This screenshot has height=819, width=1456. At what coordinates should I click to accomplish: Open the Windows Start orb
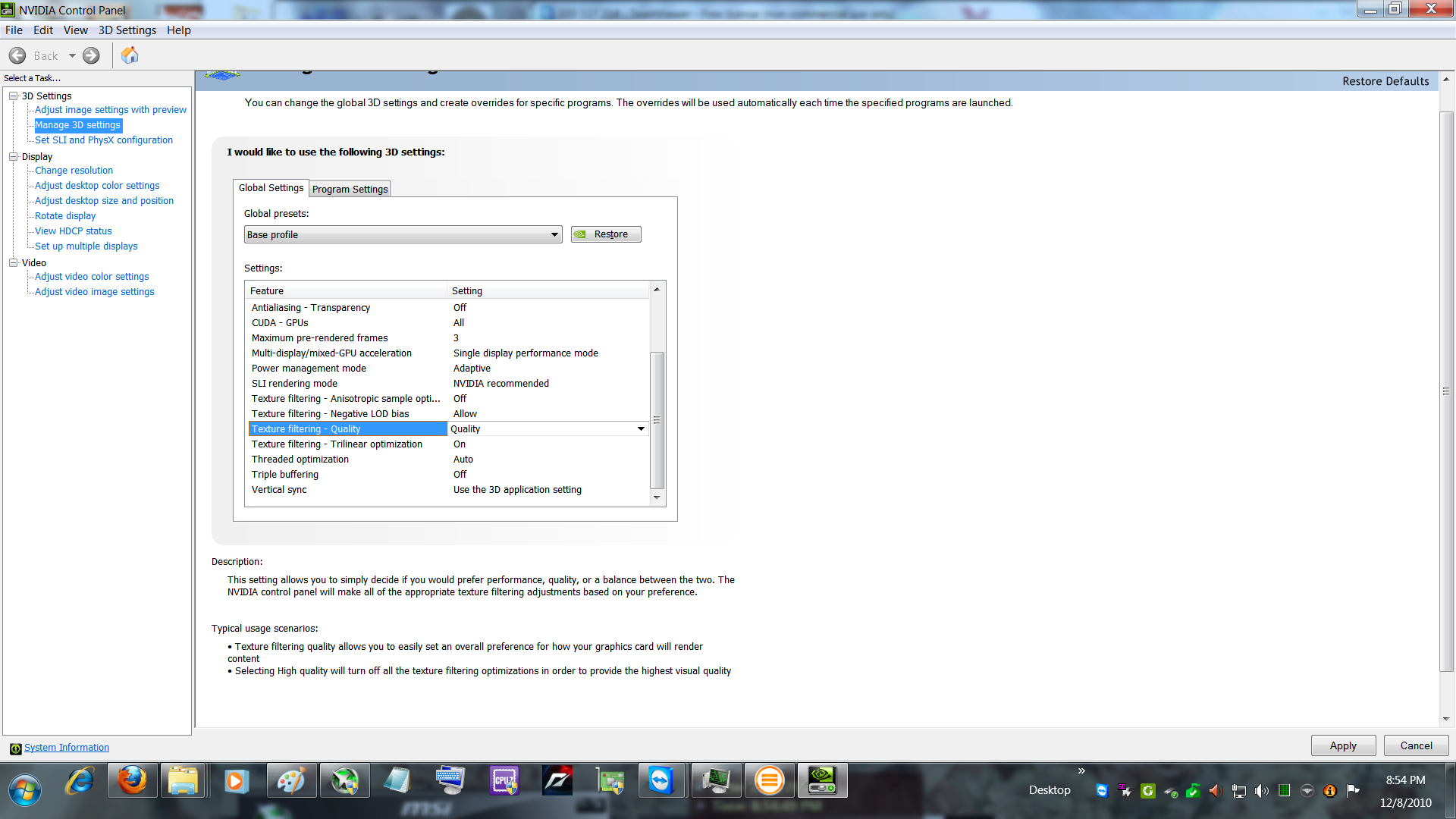coord(25,790)
